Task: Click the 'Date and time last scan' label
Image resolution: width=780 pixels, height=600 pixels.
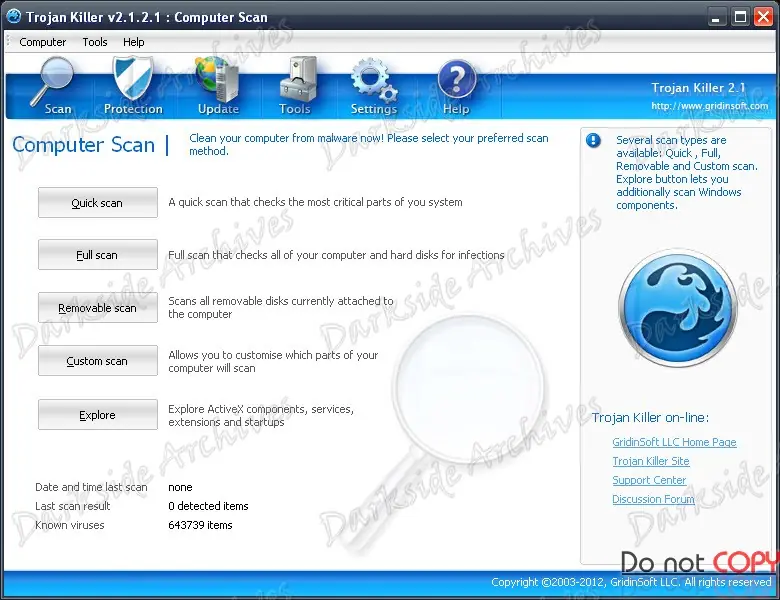Action: (x=91, y=487)
